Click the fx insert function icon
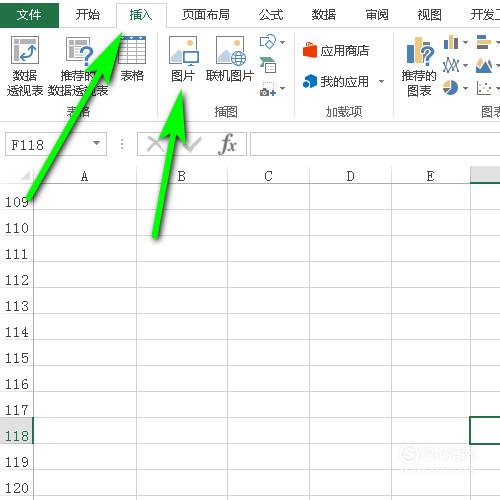This screenshot has width=500, height=500. click(x=228, y=144)
